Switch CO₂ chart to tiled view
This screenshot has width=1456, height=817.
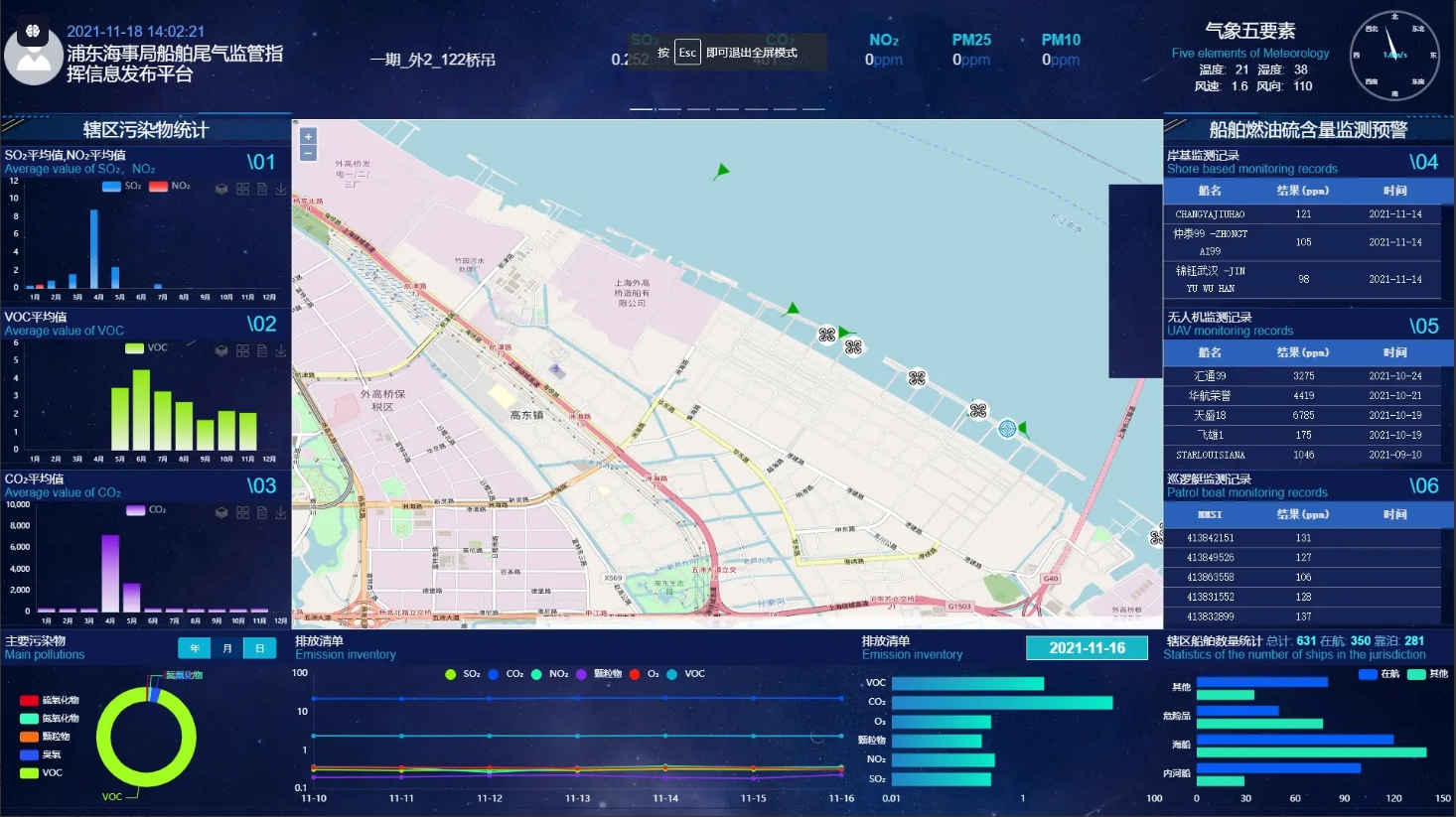pyautogui.click(x=242, y=512)
